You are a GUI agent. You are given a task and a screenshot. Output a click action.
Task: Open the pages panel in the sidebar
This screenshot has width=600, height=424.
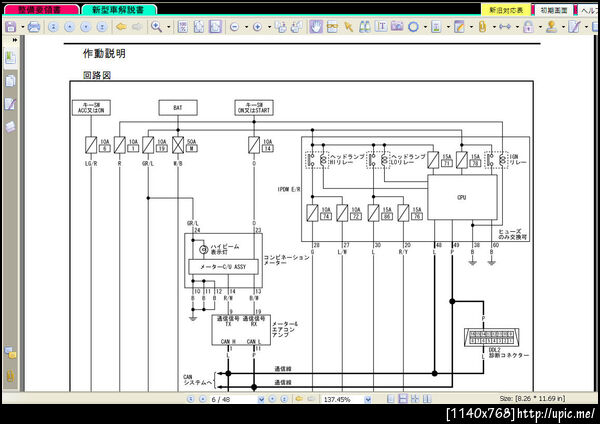point(10,81)
